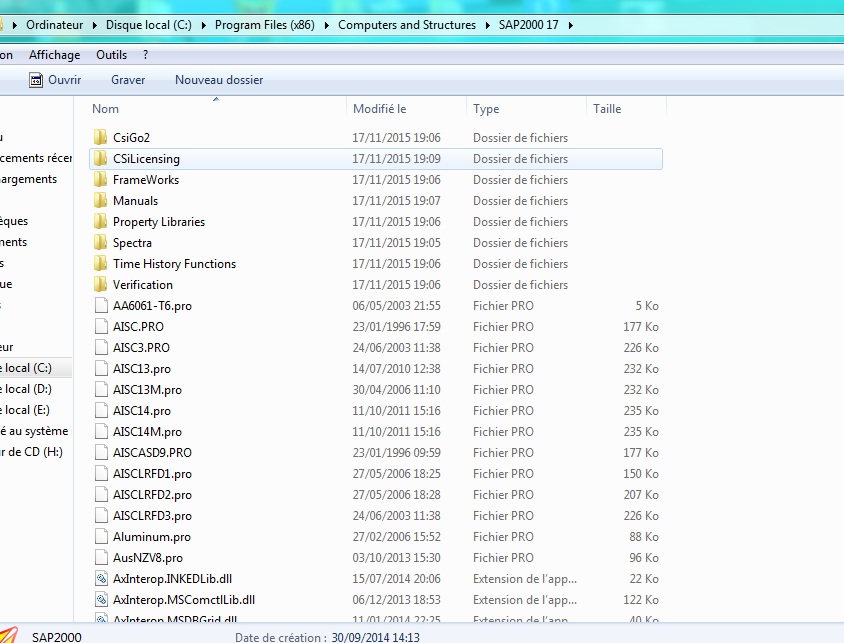Select local (D:) drive in navigation pane

point(27,389)
